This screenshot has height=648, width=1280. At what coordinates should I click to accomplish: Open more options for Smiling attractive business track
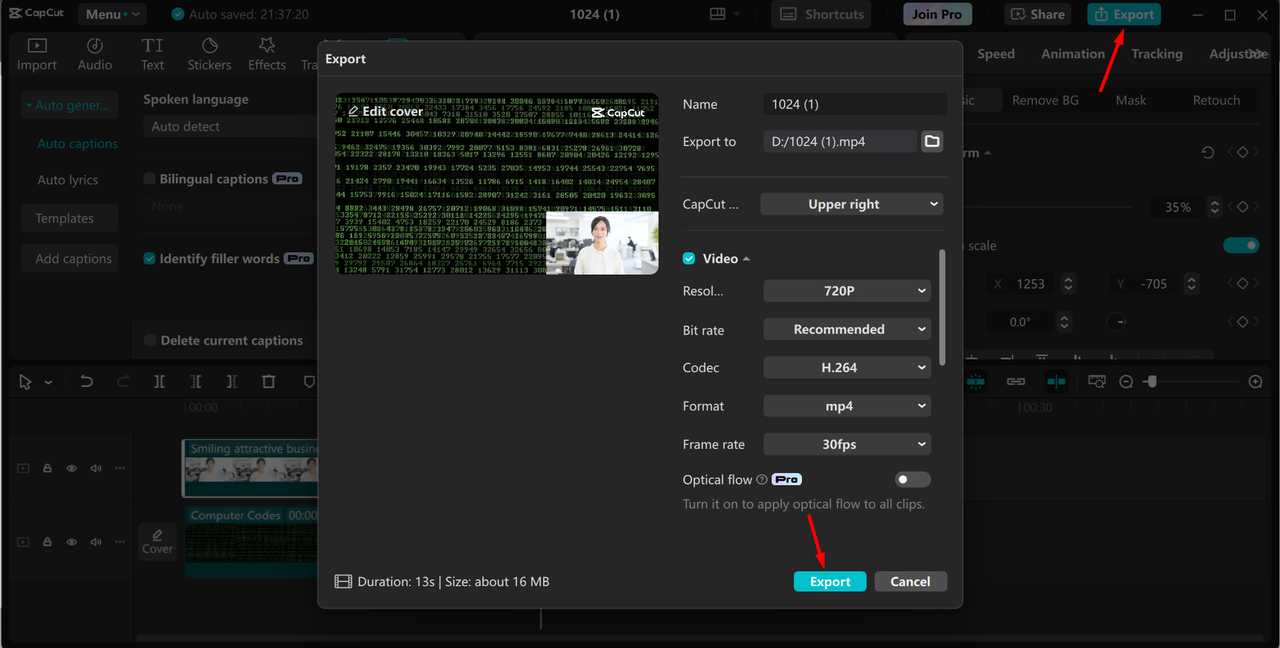120,468
